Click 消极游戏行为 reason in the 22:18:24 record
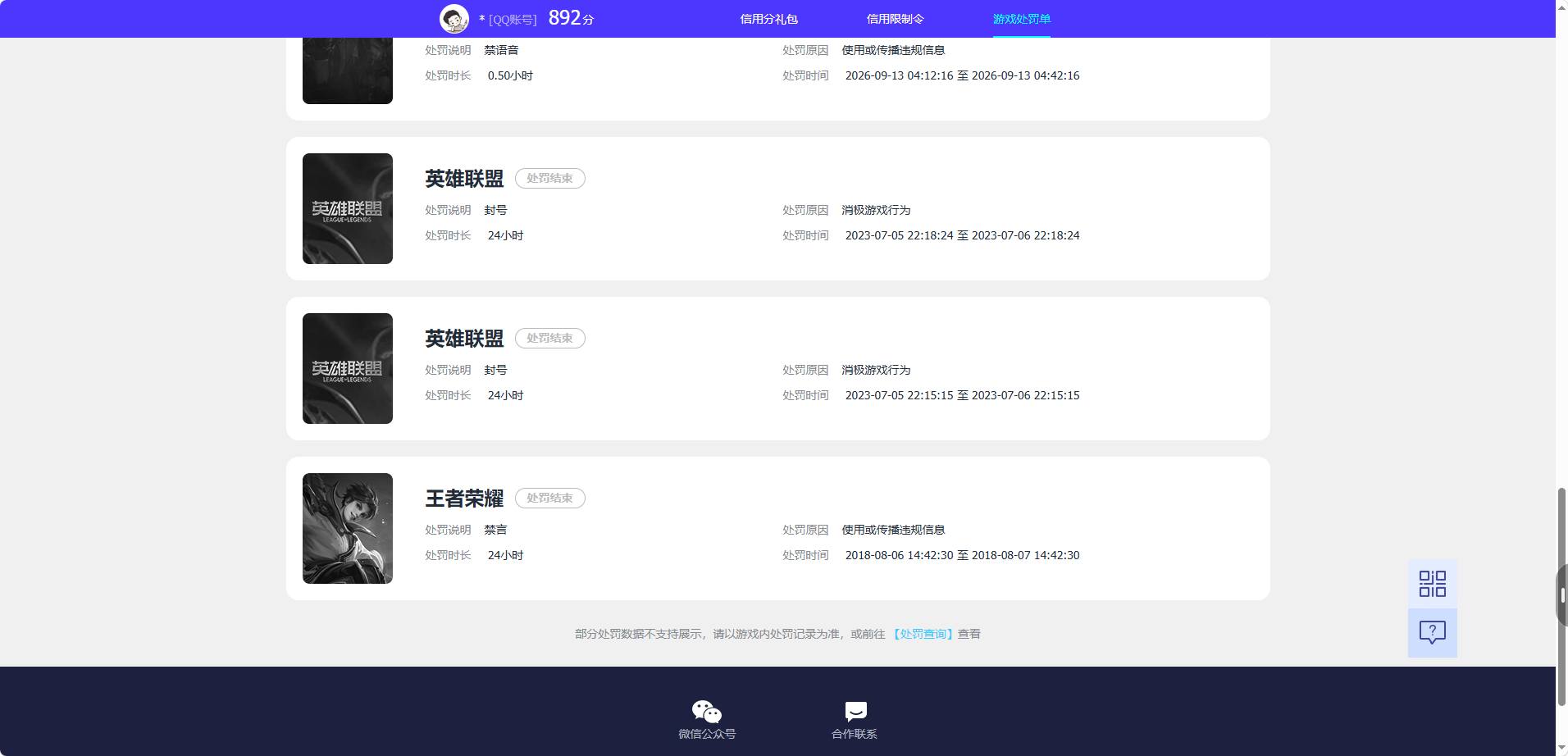 click(876, 210)
